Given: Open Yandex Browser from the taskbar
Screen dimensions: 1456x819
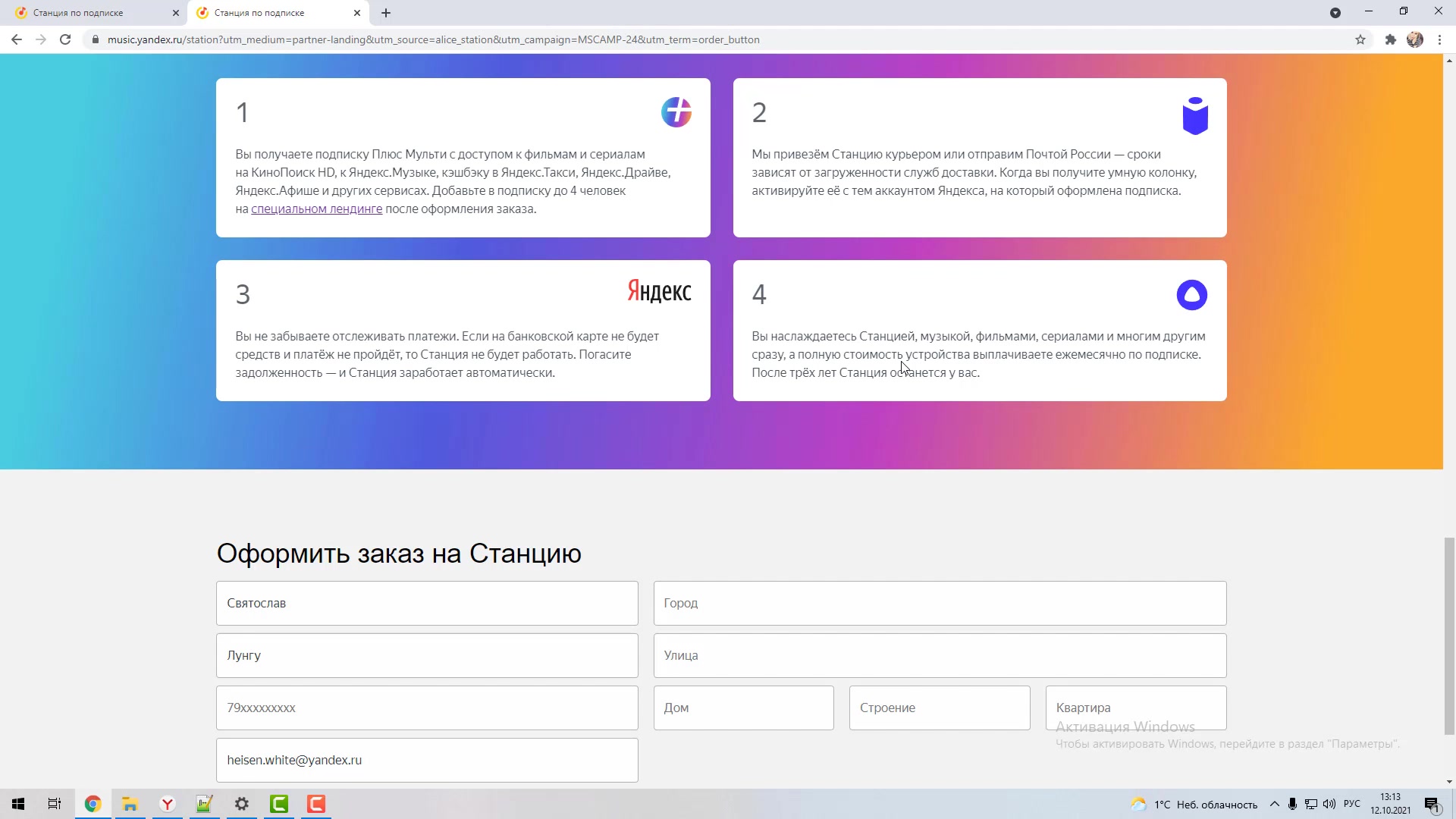Looking at the screenshot, I should click(x=168, y=804).
